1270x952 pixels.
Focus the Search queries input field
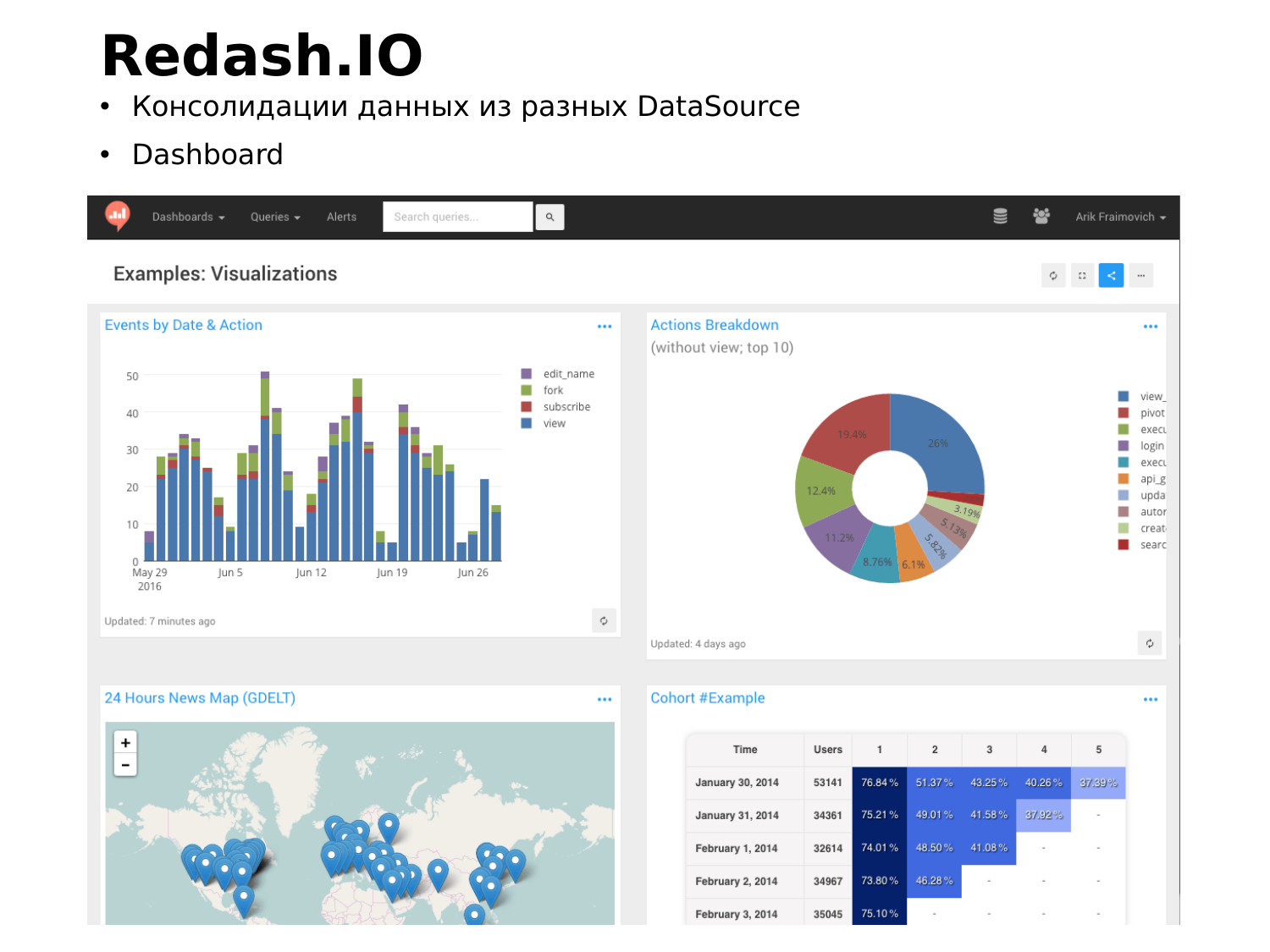[458, 217]
